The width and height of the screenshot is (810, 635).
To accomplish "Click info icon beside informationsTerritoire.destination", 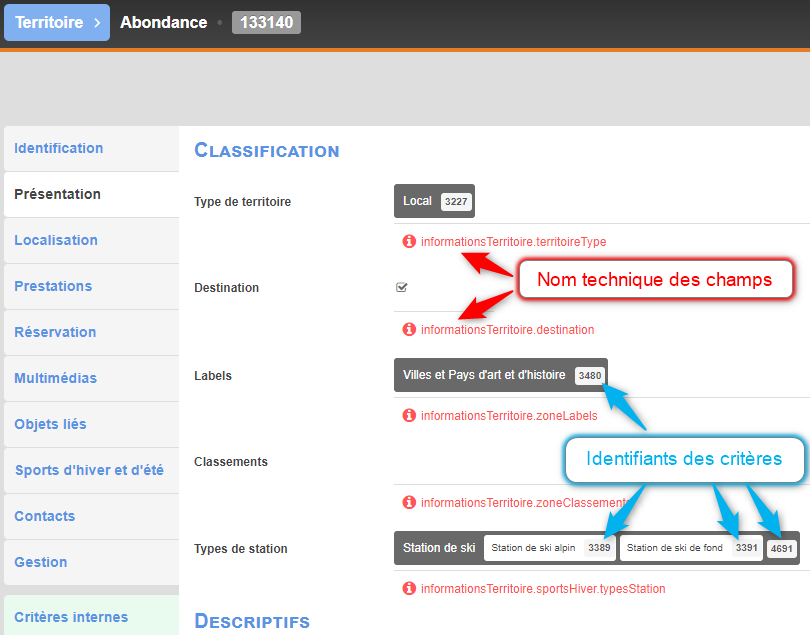I will [x=409, y=329].
